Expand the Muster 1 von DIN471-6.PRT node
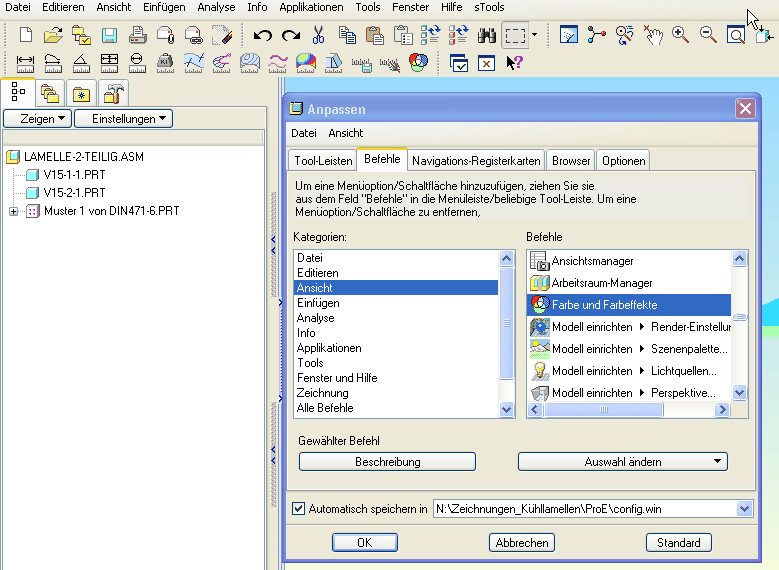 [13, 211]
